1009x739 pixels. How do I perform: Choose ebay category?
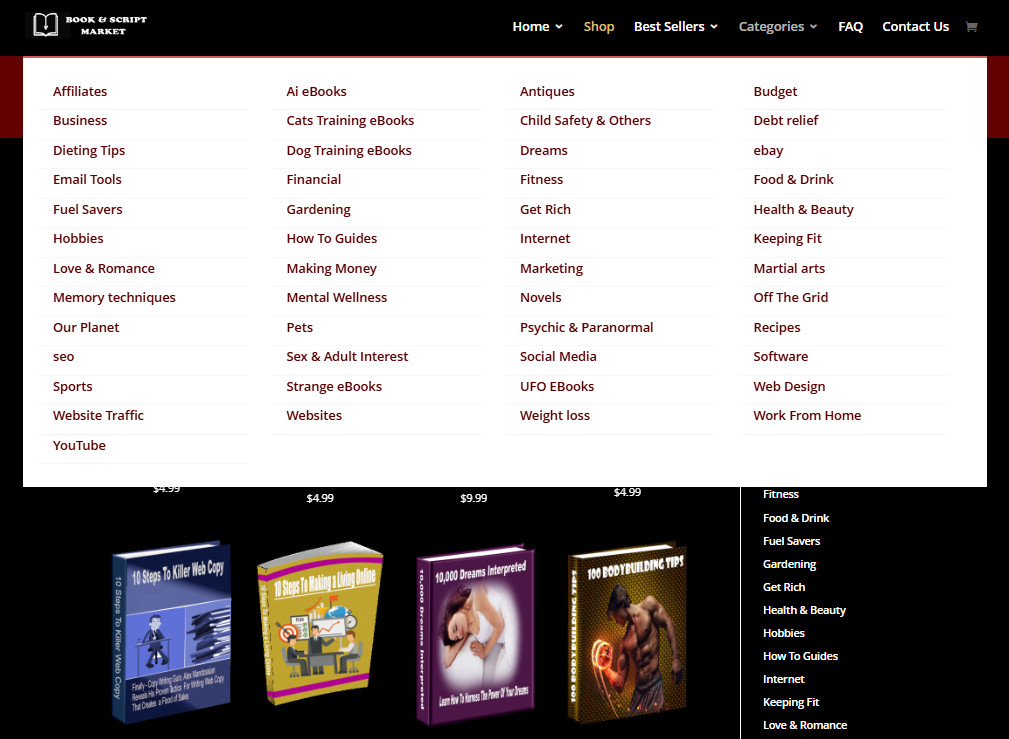pyautogui.click(x=768, y=150)
